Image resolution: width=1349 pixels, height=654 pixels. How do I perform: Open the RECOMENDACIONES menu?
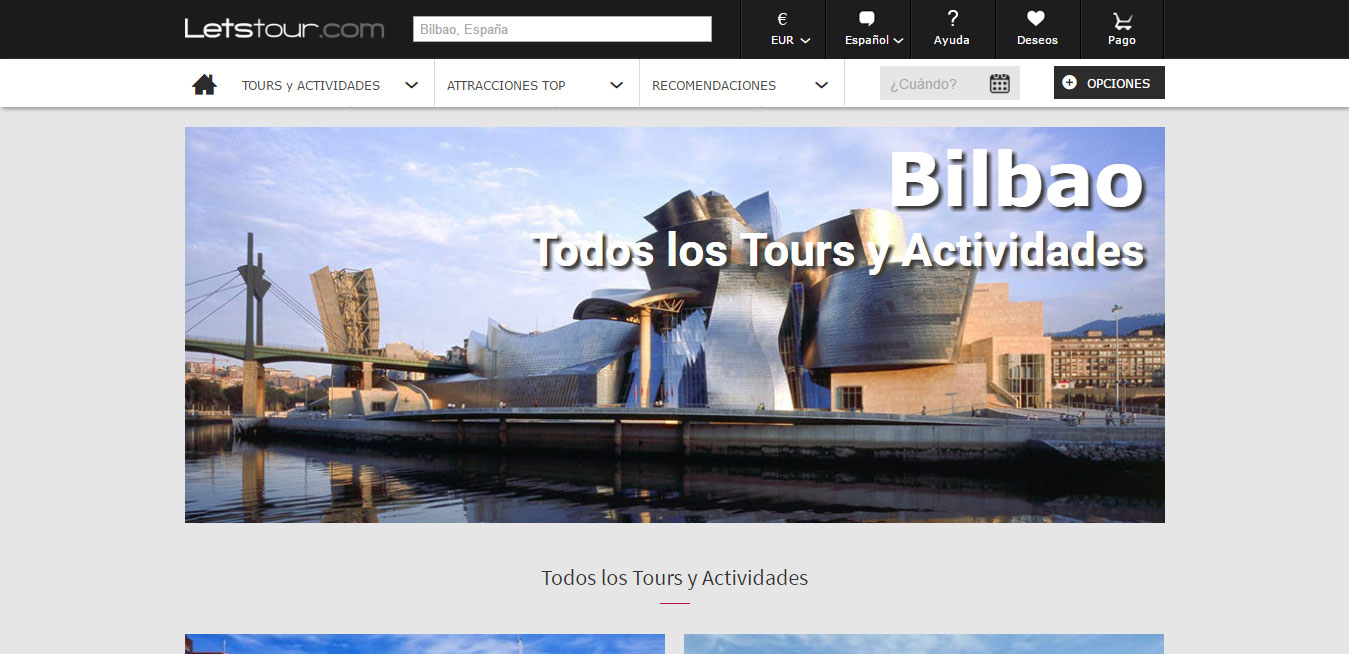[714, 86]
